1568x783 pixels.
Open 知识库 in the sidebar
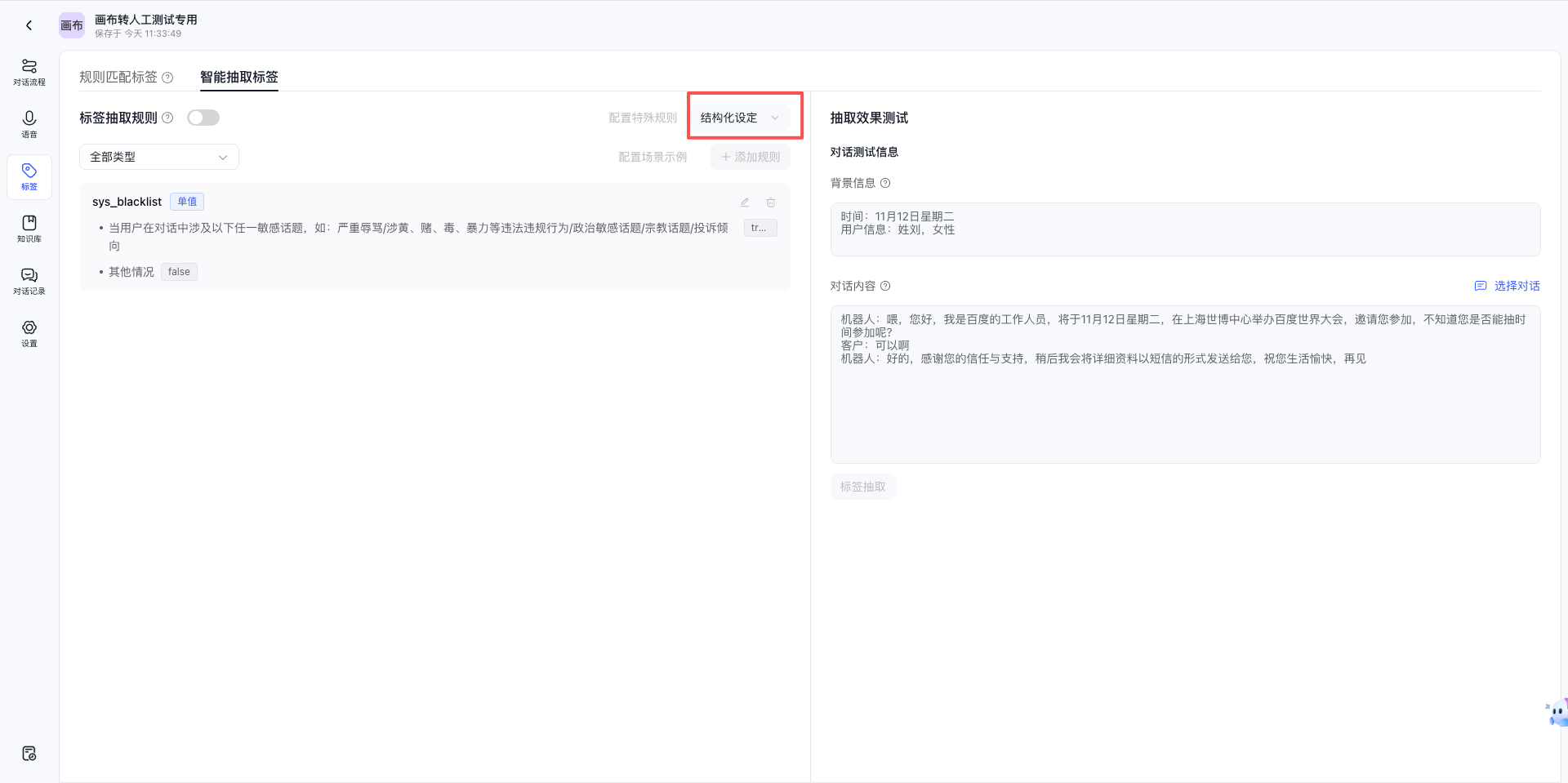pos(29,229)
